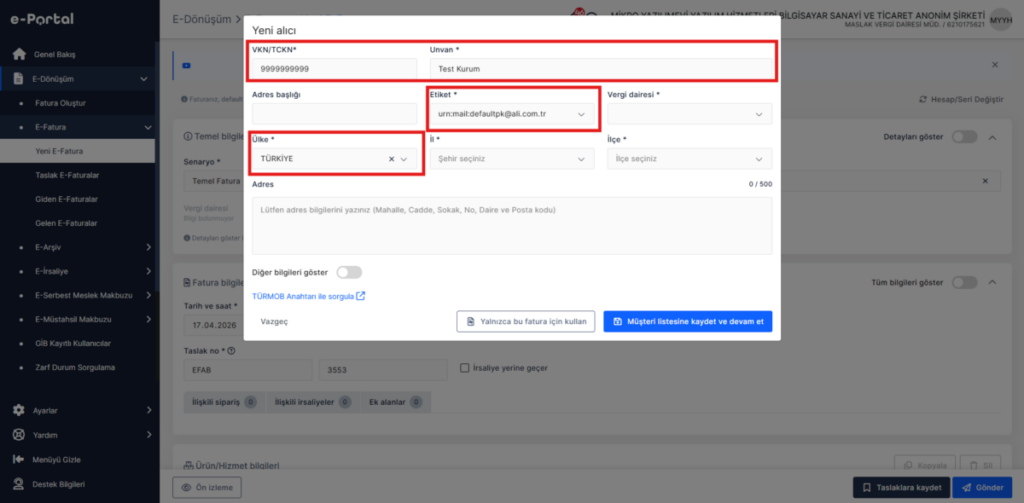Clear the Senaryo field X icon
Image resolution: width=1024 pixels, height=503 pixels.
985,181
